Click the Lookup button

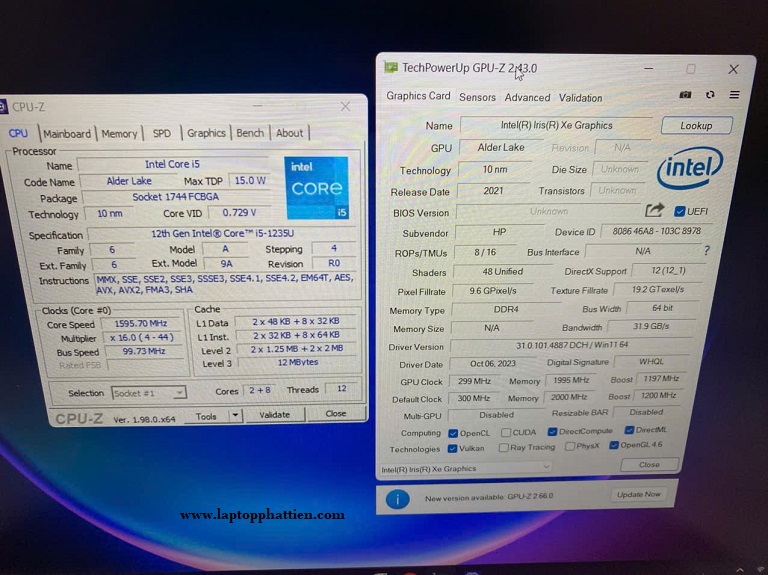point(696,125)
